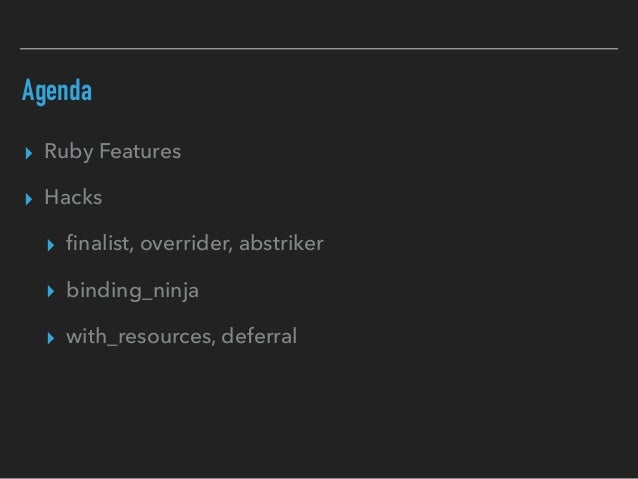Click the word overrider

185,243
